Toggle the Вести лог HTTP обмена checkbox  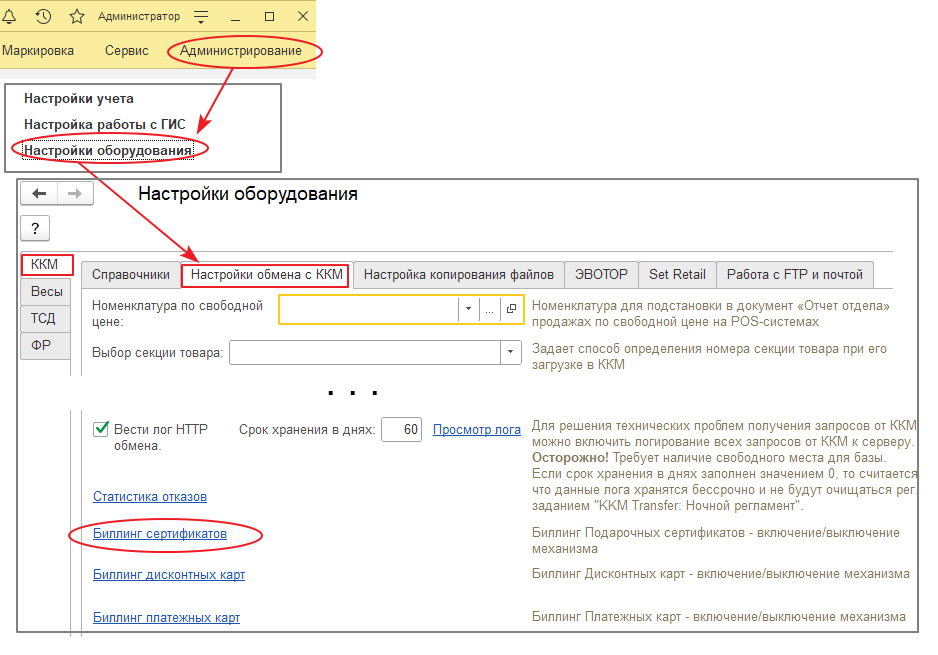(101, 429)
